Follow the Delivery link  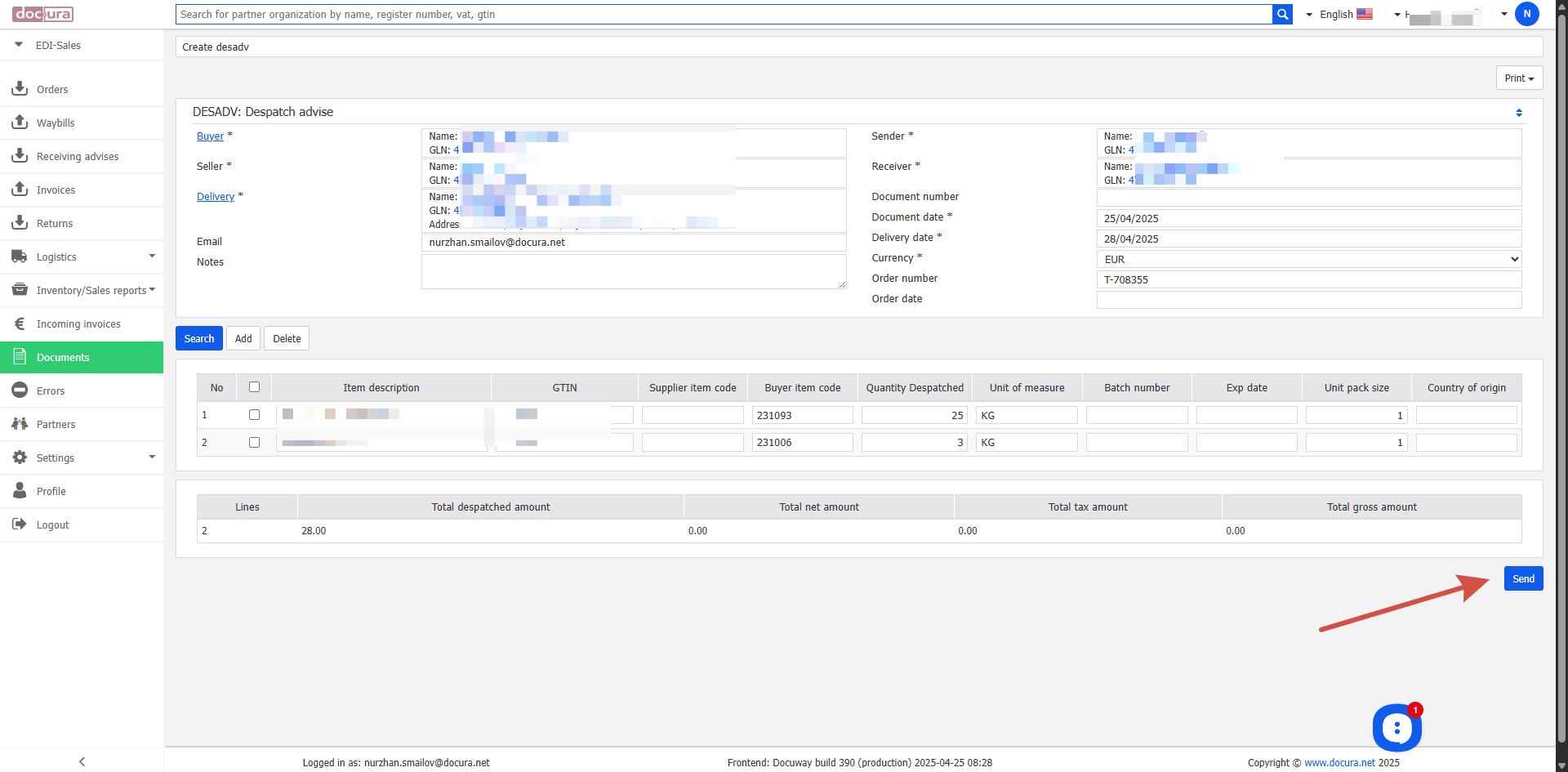pyautogui.click(x=216, y=197)
